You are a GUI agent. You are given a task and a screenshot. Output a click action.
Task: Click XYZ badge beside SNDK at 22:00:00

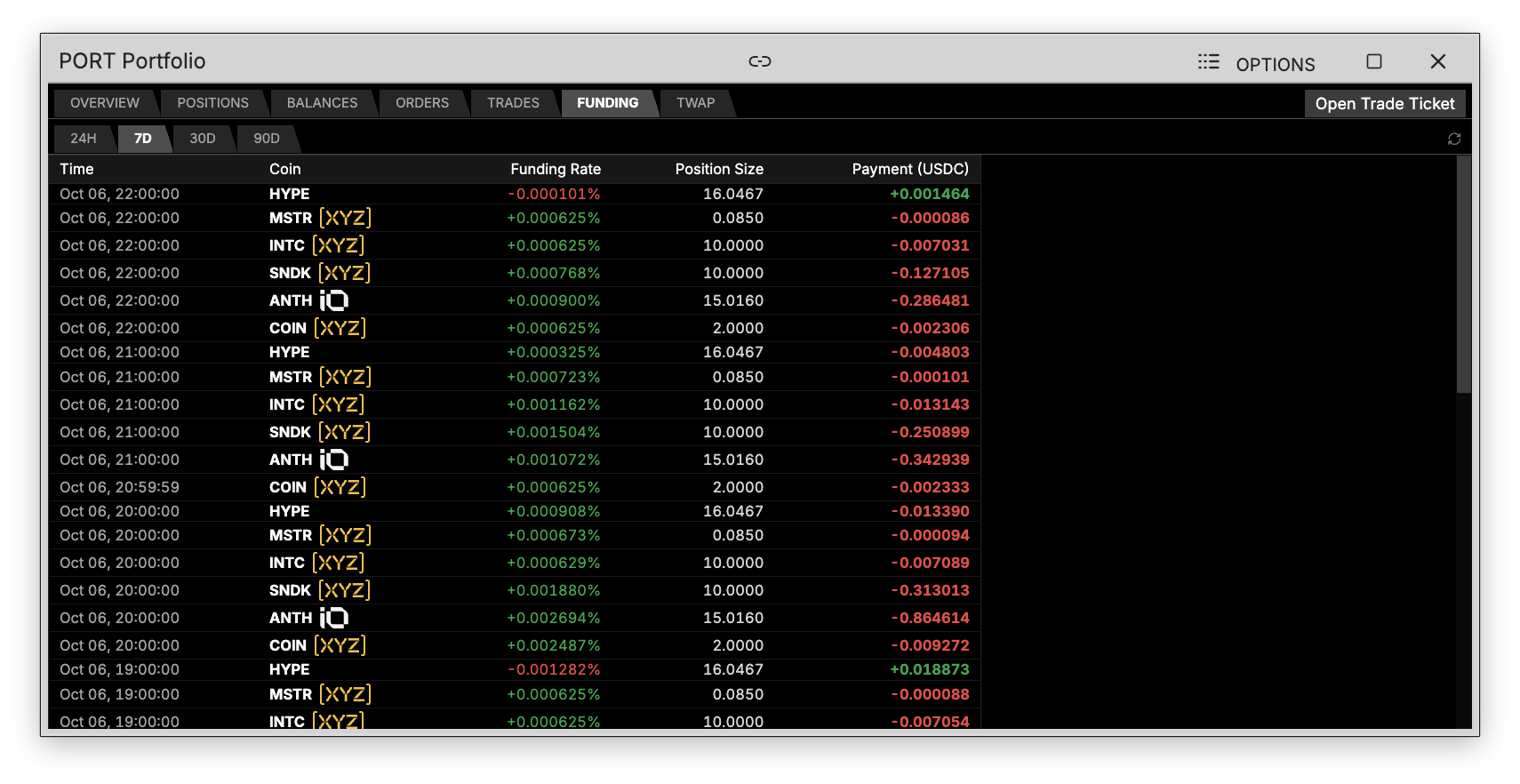coord(344,273)
